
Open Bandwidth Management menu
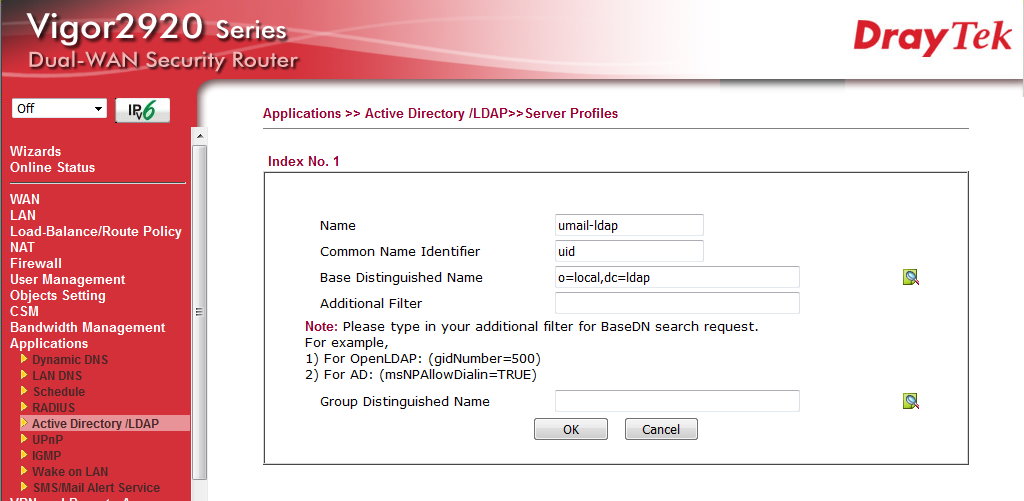(x=88, y=327)
